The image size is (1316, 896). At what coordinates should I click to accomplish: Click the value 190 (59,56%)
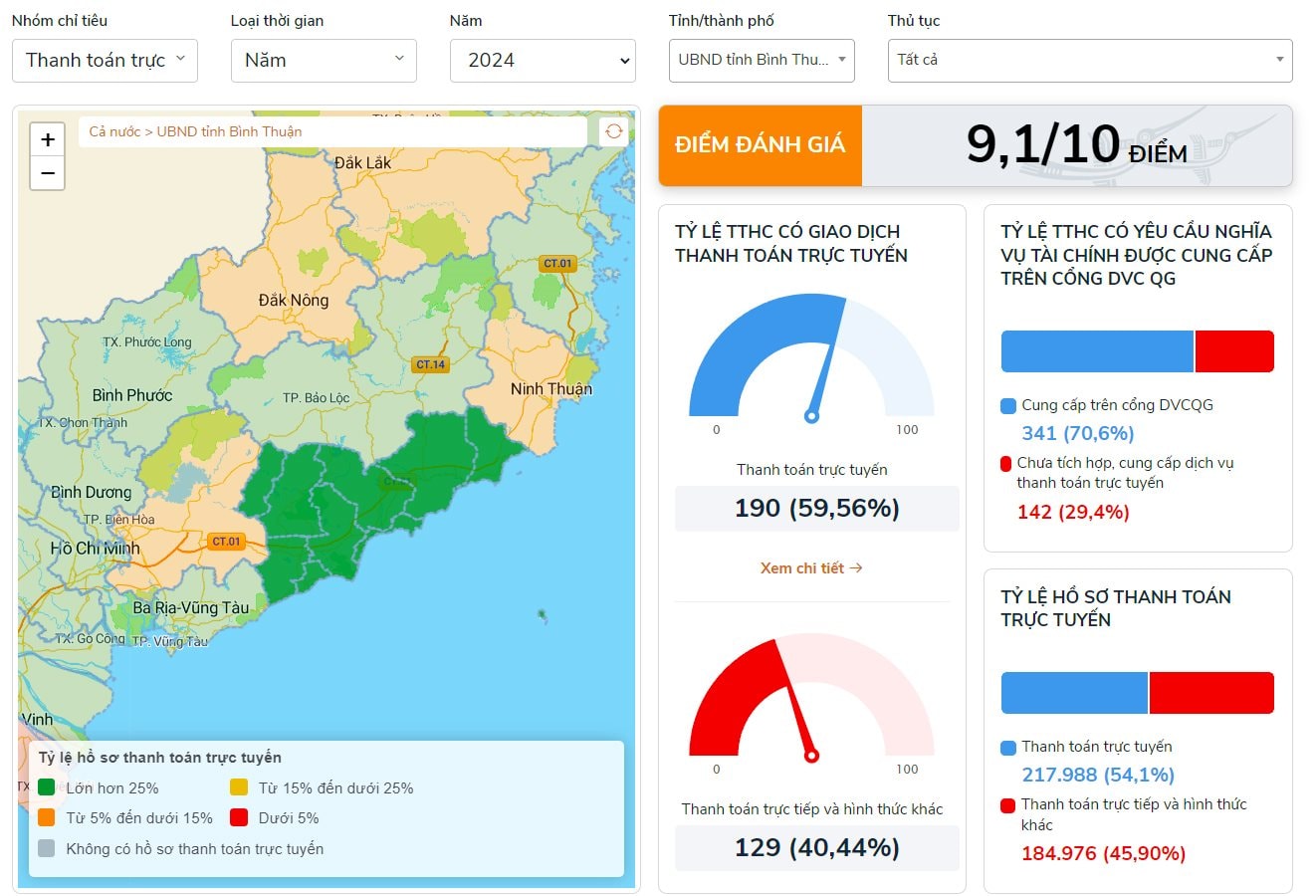(817, 509)
